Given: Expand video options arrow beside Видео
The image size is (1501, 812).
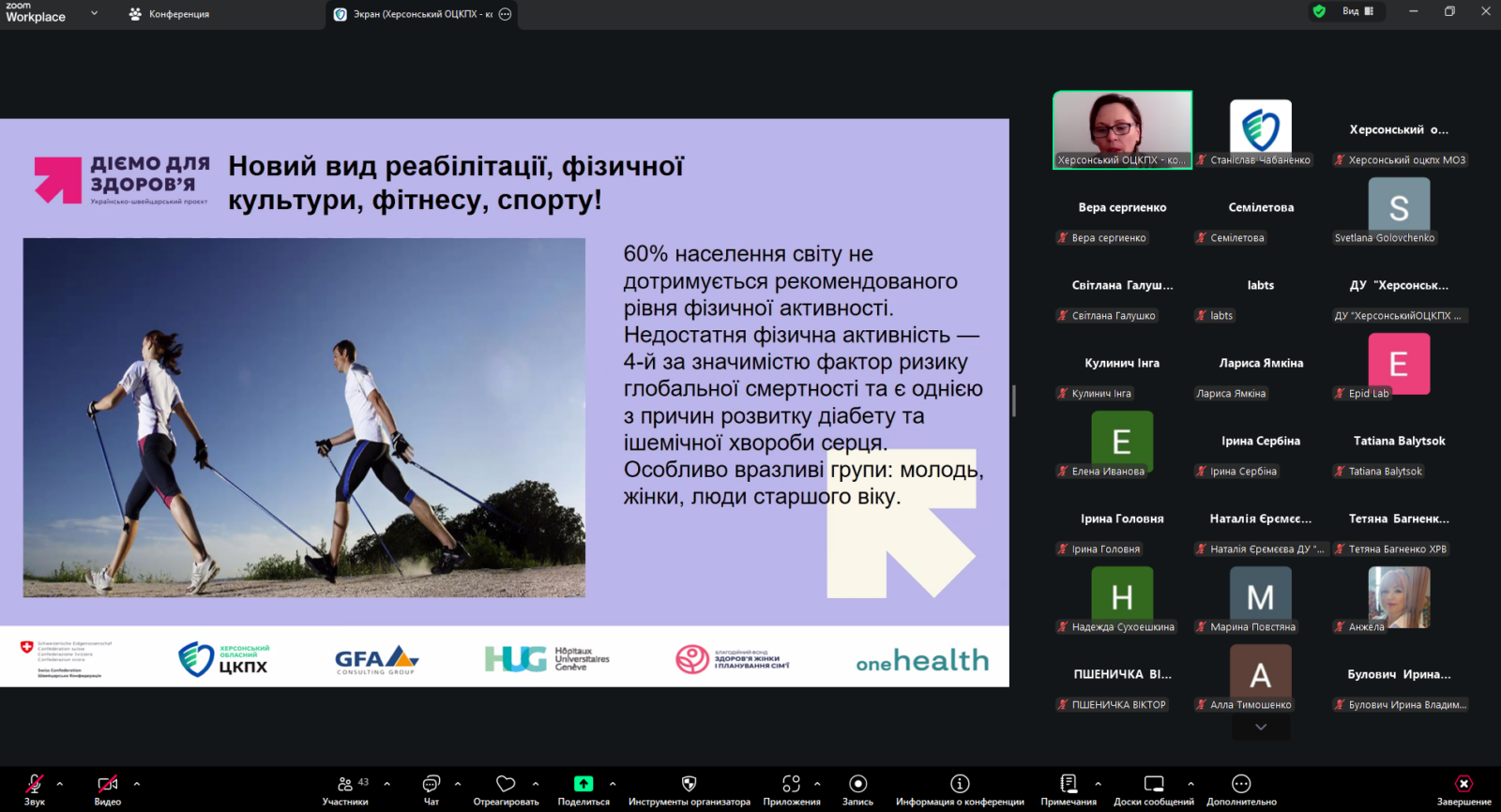Looking at the screenshot, I should pos(137,784).
